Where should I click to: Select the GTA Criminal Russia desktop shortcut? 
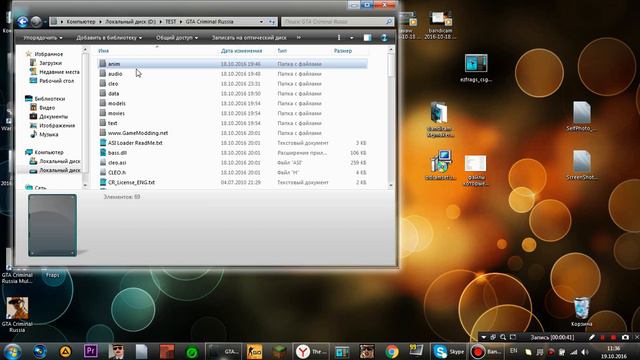tap(17, 314)
